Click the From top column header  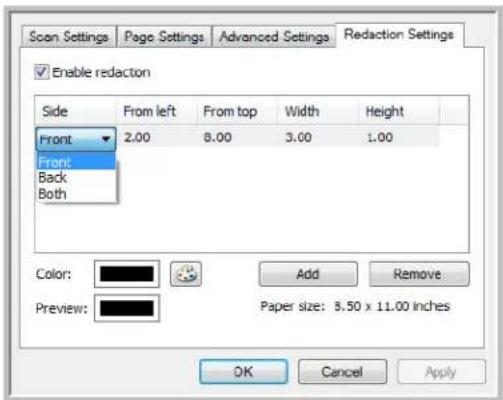pyautogui.click(x=237, y=111)
